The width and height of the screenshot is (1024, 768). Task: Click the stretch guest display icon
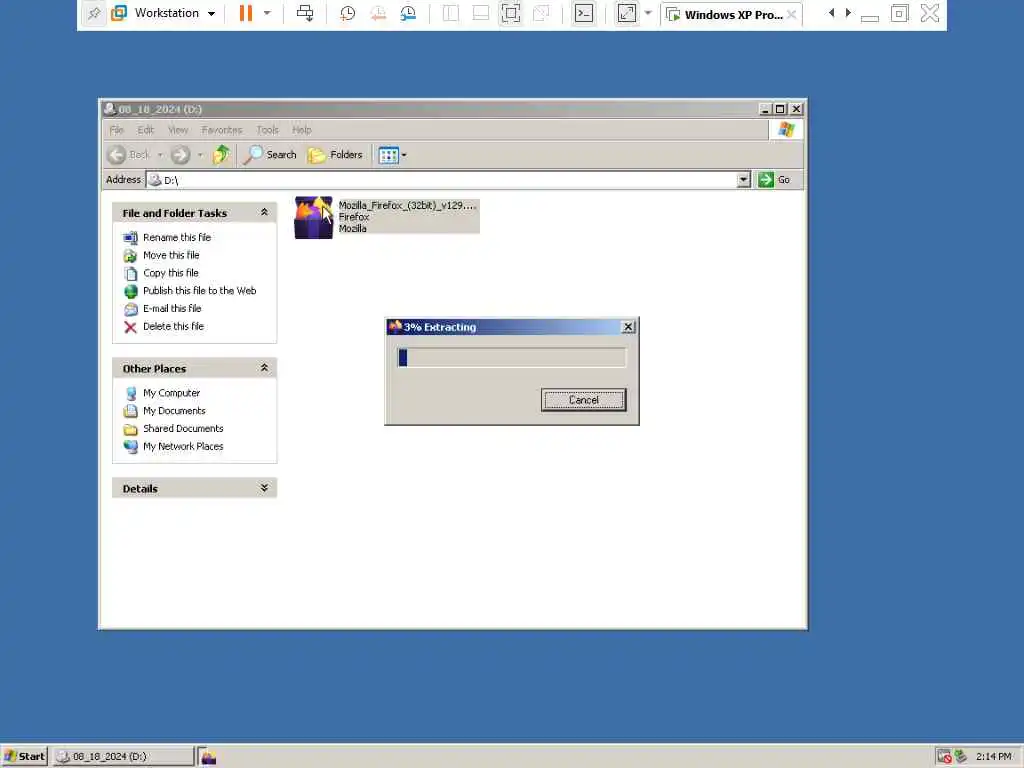point(626,13)
